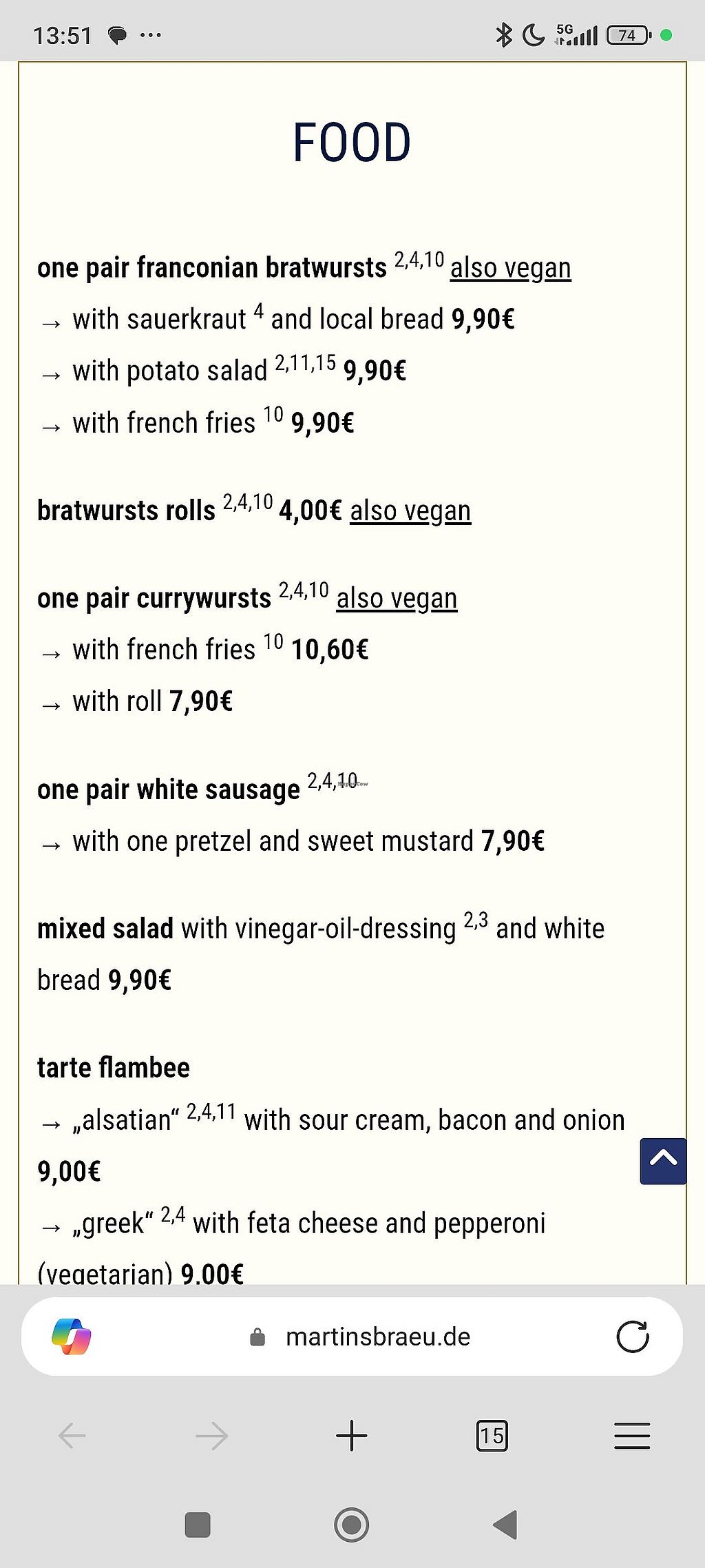705x1568 pixels.
Task: Open 'also vegan' link beside franconian bratwursts
Action: click(x=510, y=268)
